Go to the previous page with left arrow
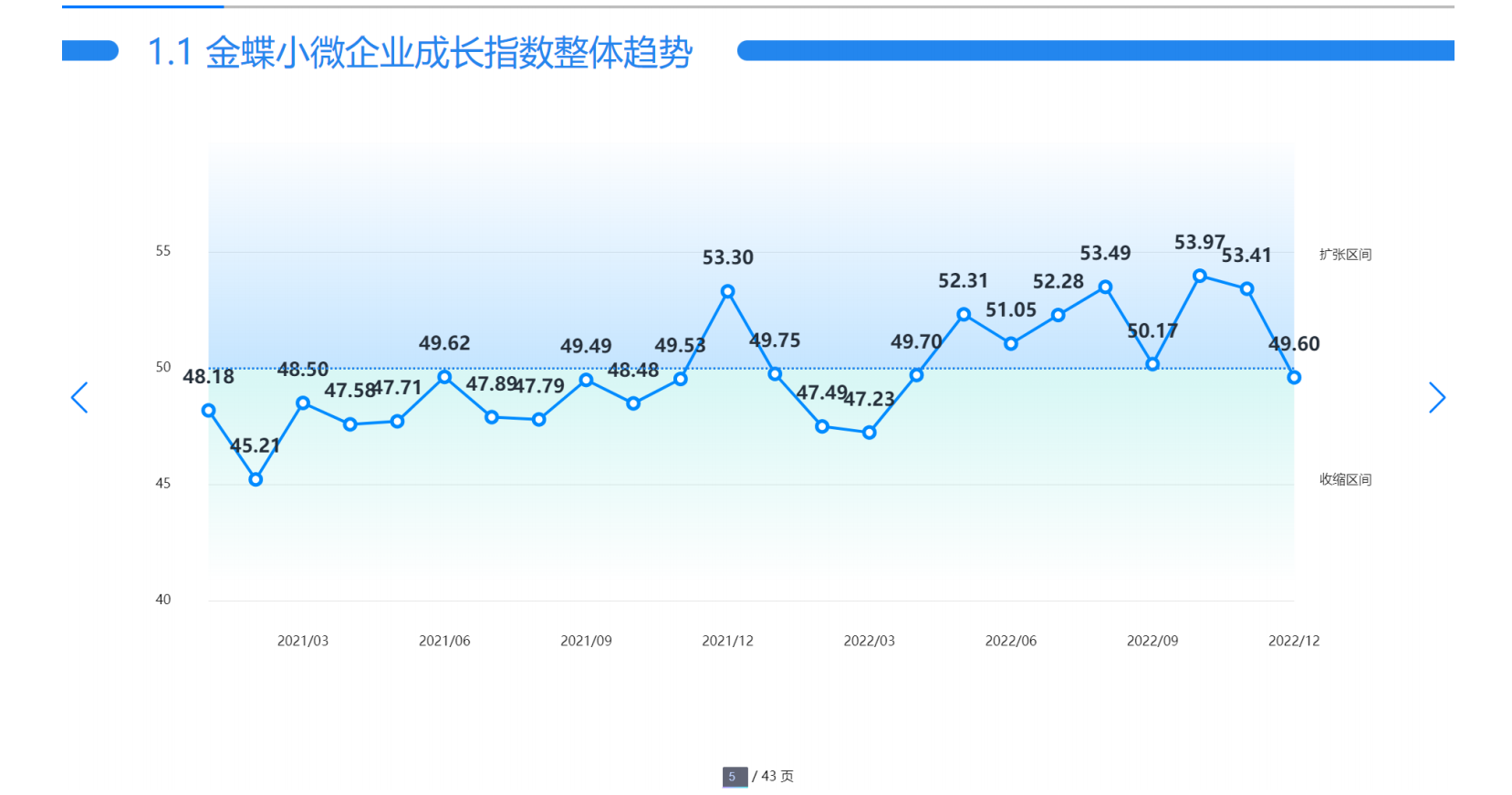 pos(79,398)
